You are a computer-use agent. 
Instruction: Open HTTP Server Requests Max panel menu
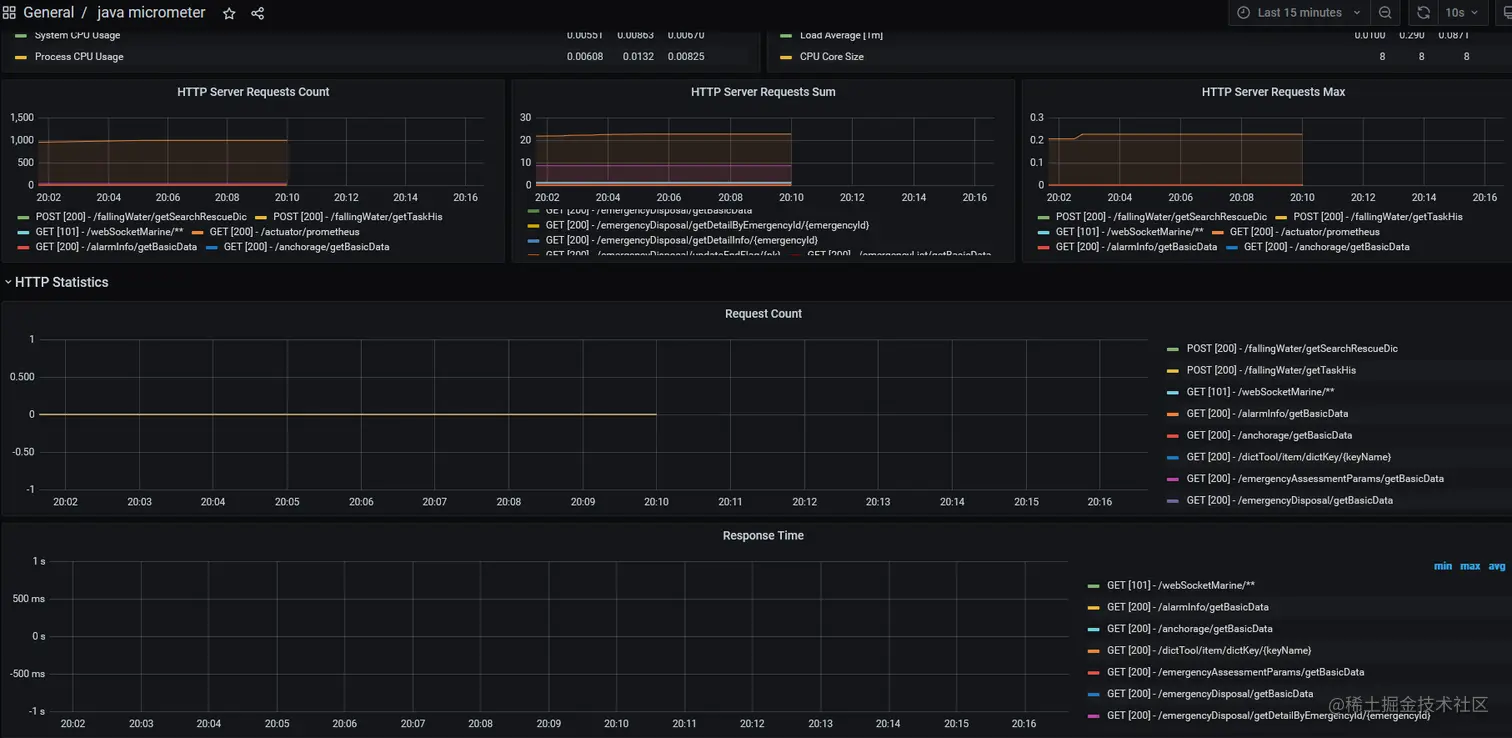coord(1273,92)
